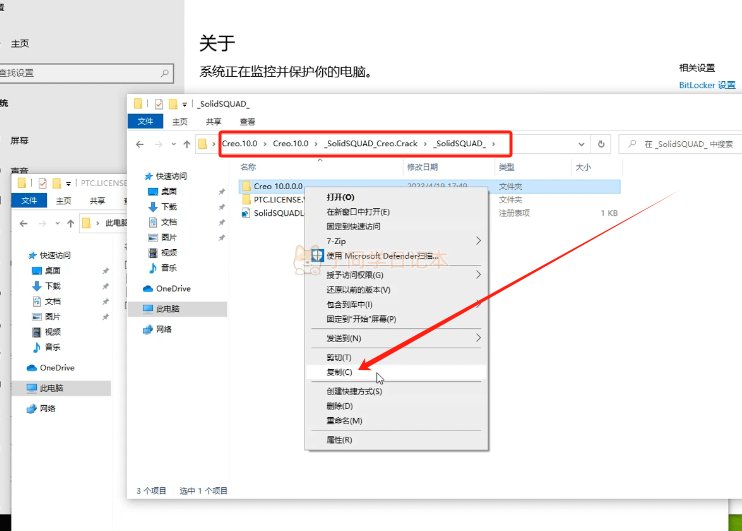The width and height of the screenshot is (742, 531).
Task: Choose 创建快捷方式(S)
Action: [x=397, y=391]
